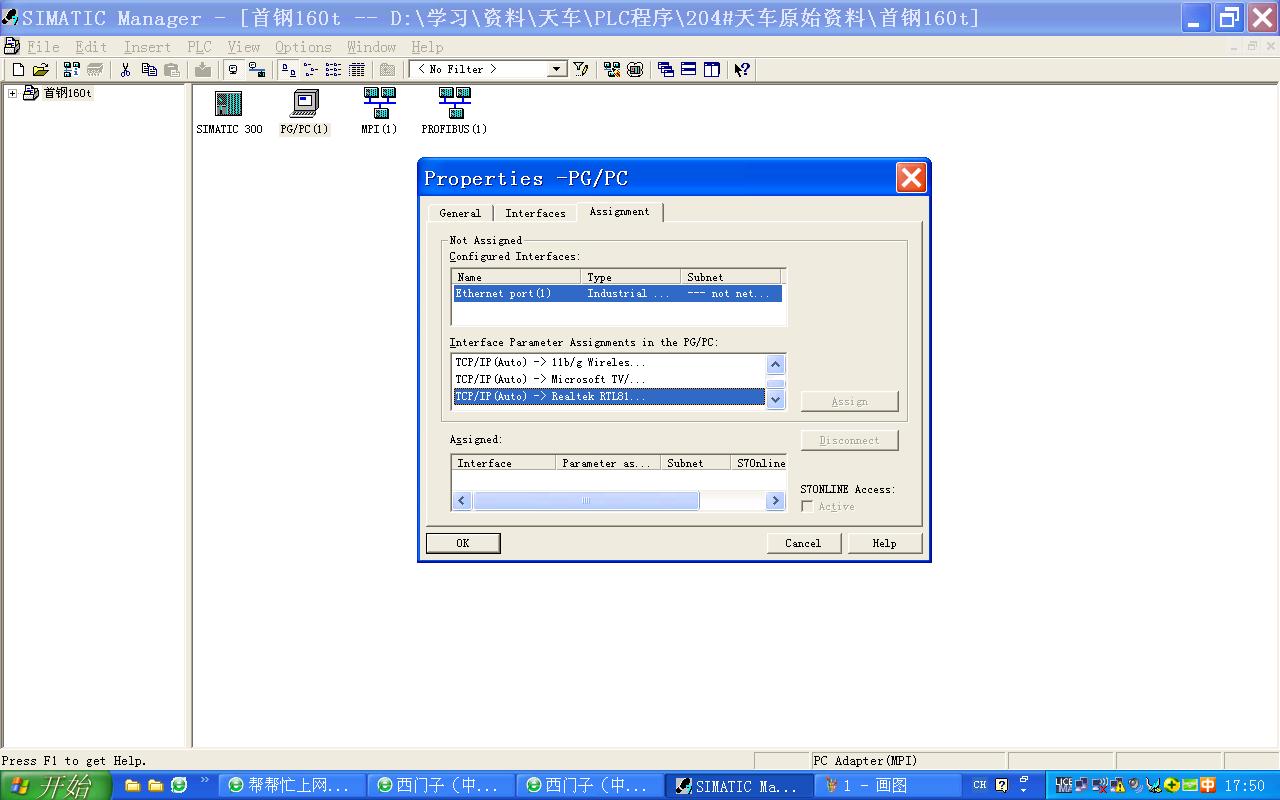Click the parameter list scroll-down arrow
The image size is (1280, 800).
(775, 398)
